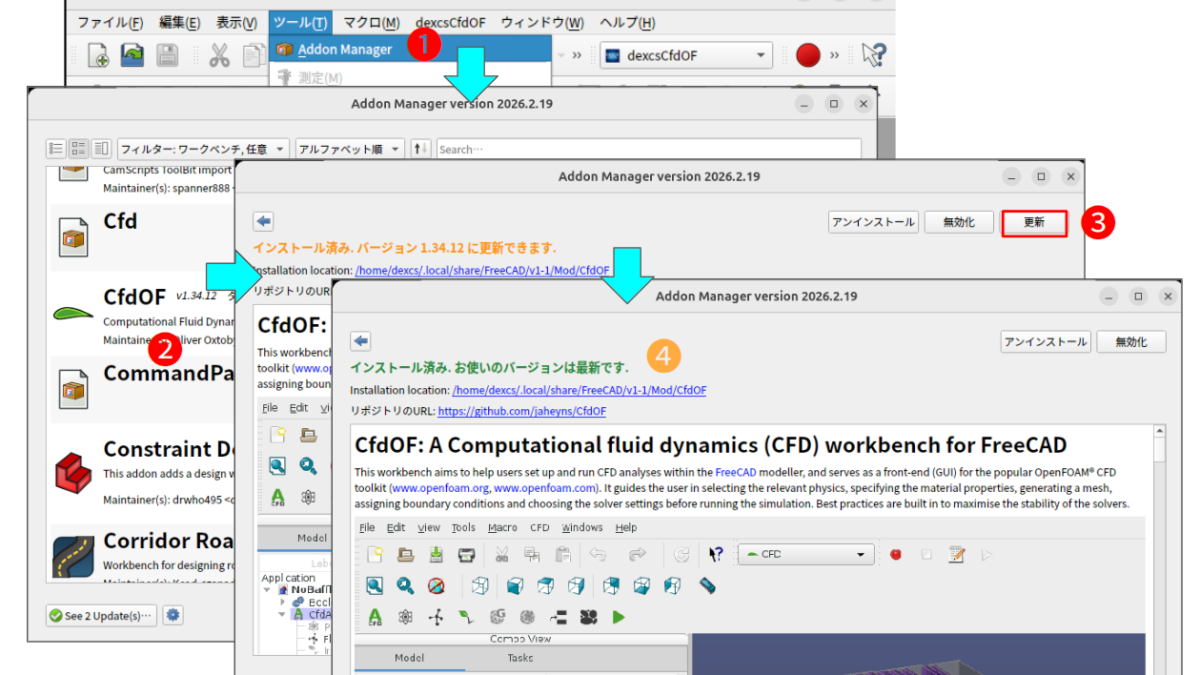Open the github.com/jaheyns/CfdOF repository link
This screenshot has height=675, width=1200.
[x=521, y=411]
